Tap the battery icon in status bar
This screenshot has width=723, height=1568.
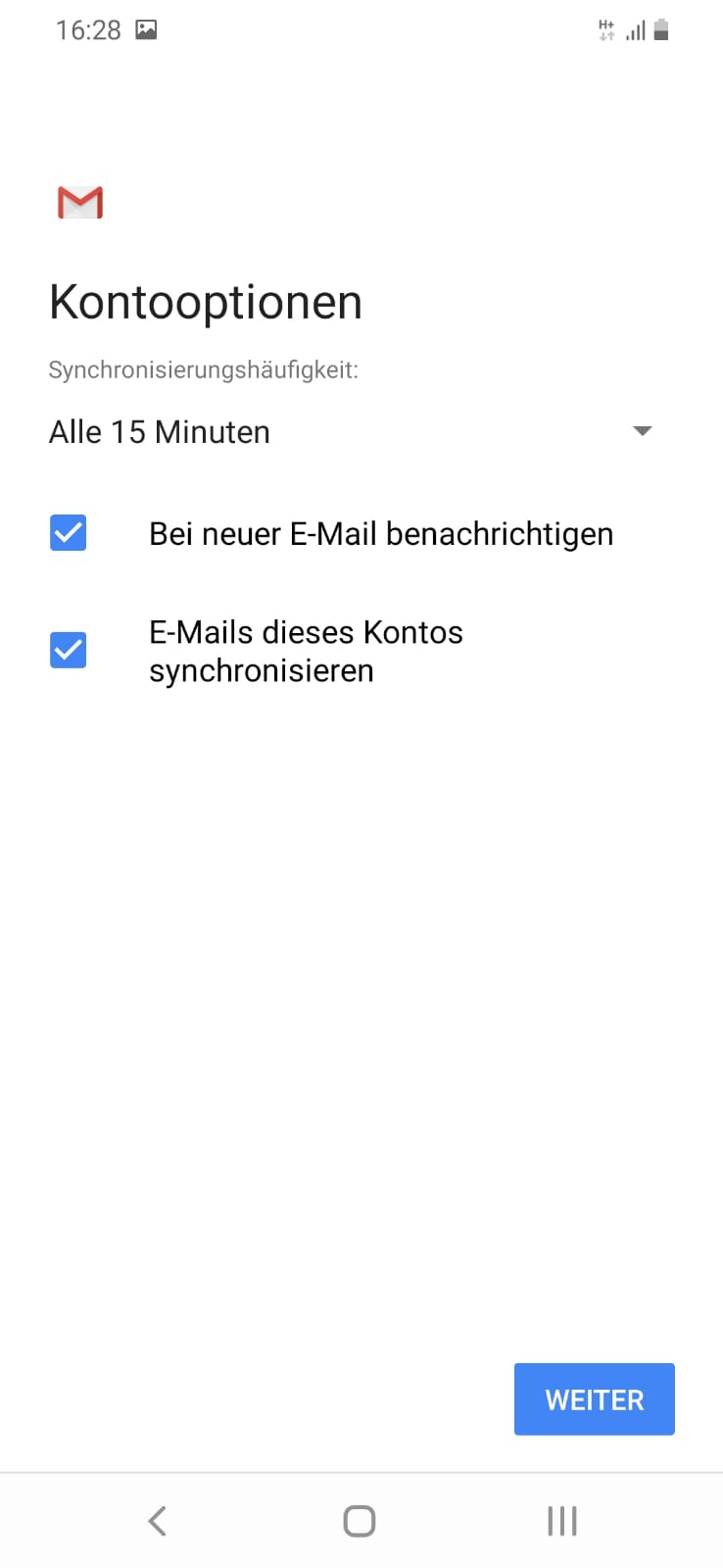(x=661, y=30)
